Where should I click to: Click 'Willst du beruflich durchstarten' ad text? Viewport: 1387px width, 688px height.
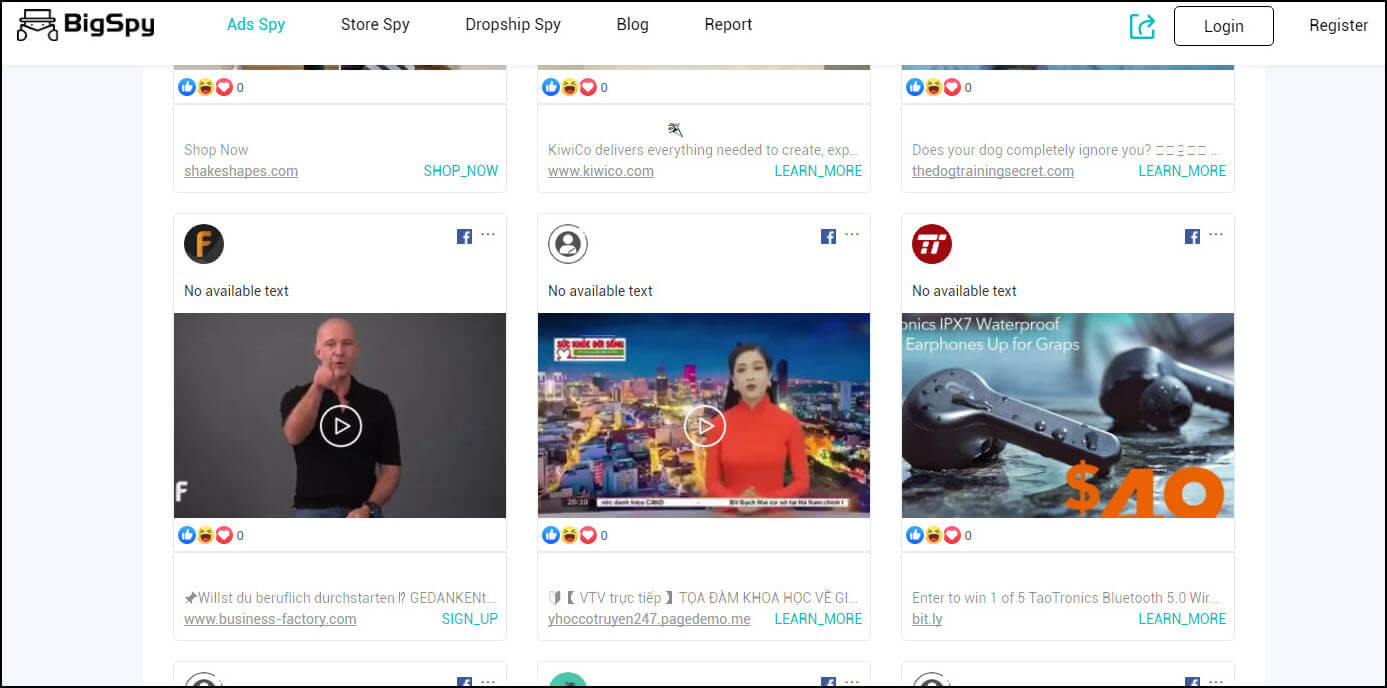[x=340, y=598]
